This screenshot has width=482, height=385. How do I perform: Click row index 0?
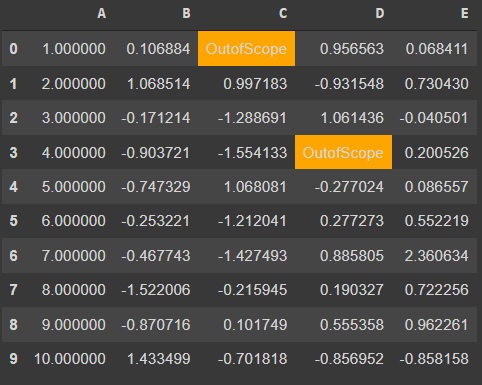click(x=13, y=49)
